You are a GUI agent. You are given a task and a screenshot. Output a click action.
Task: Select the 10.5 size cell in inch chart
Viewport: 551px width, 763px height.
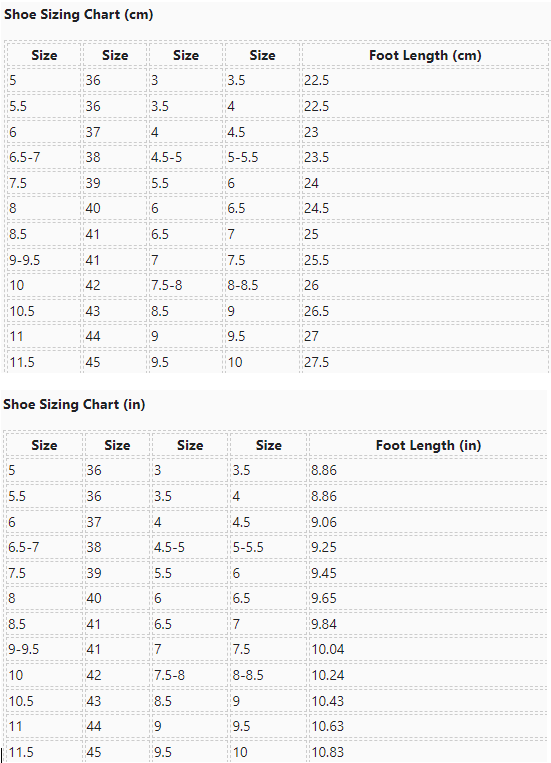point(44,701)
